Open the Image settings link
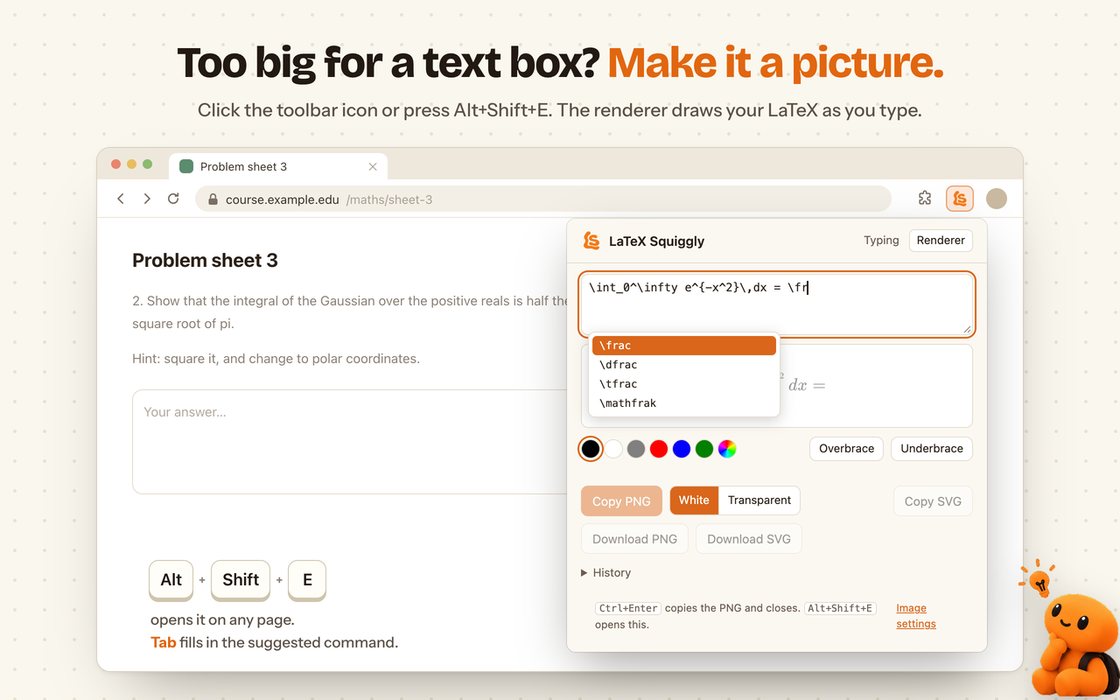 tap(916, 616)
